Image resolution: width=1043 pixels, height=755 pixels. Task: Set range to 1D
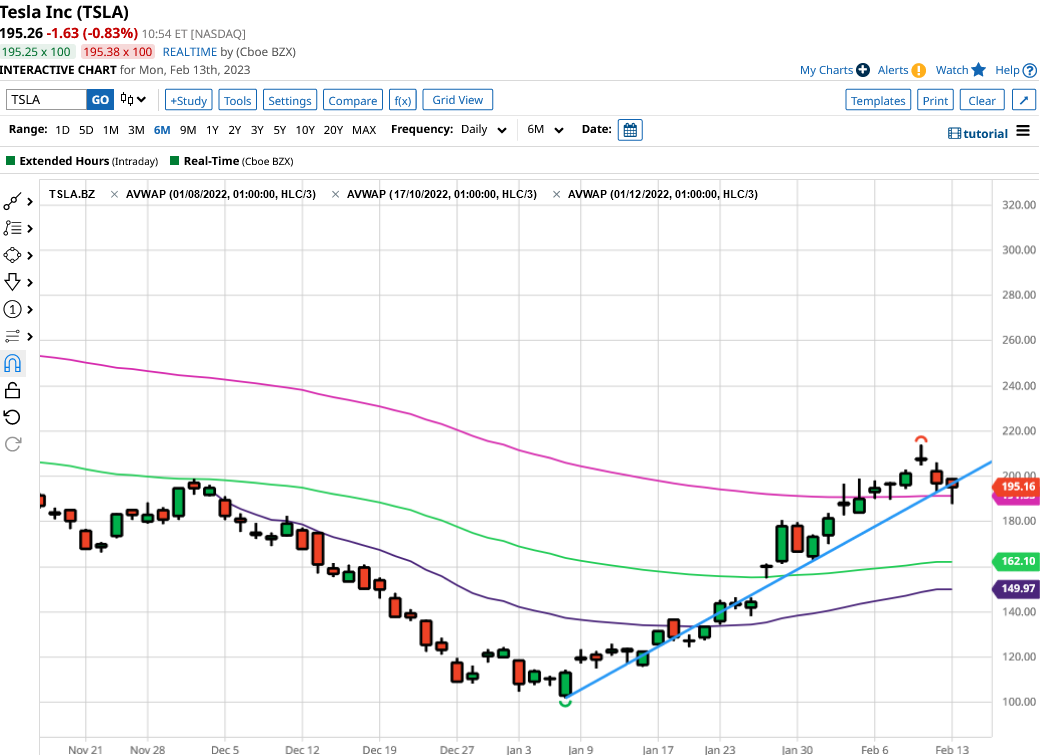click(63, 130)
